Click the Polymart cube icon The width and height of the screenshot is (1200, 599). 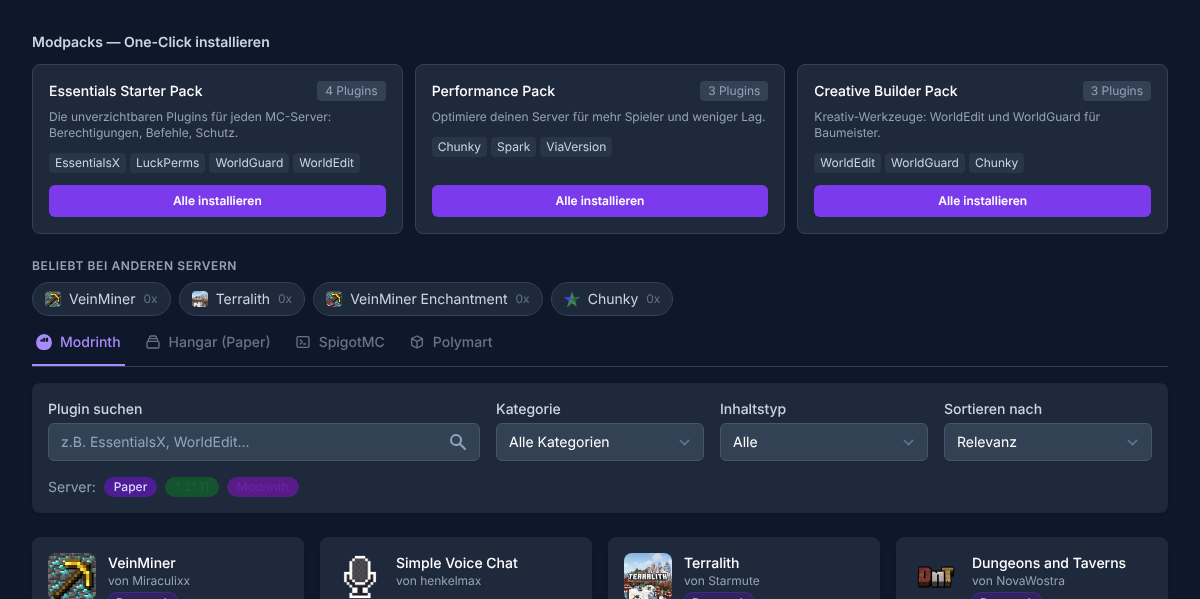point(417,342)
